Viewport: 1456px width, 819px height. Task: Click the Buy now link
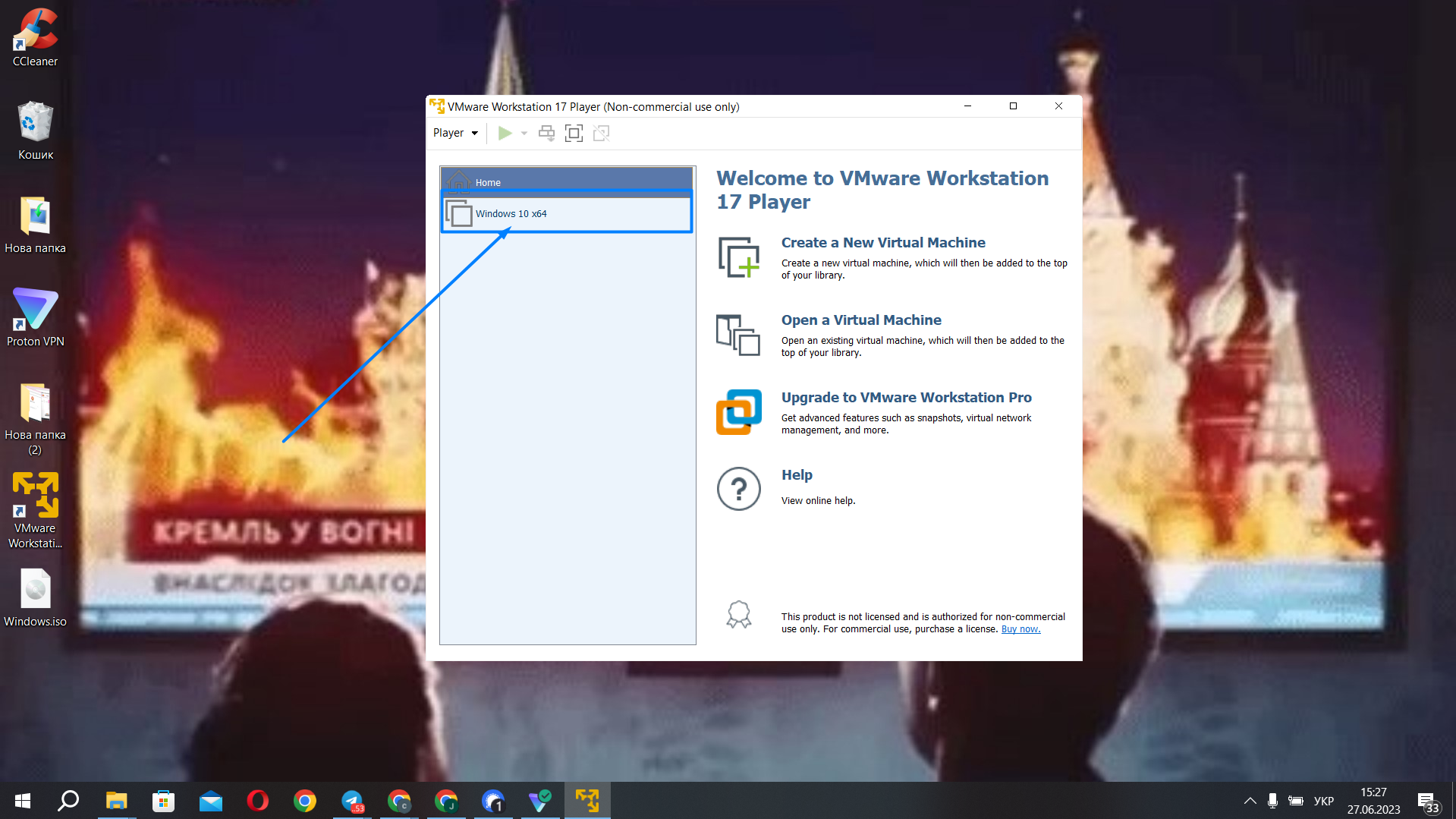tap(1020, 629)
